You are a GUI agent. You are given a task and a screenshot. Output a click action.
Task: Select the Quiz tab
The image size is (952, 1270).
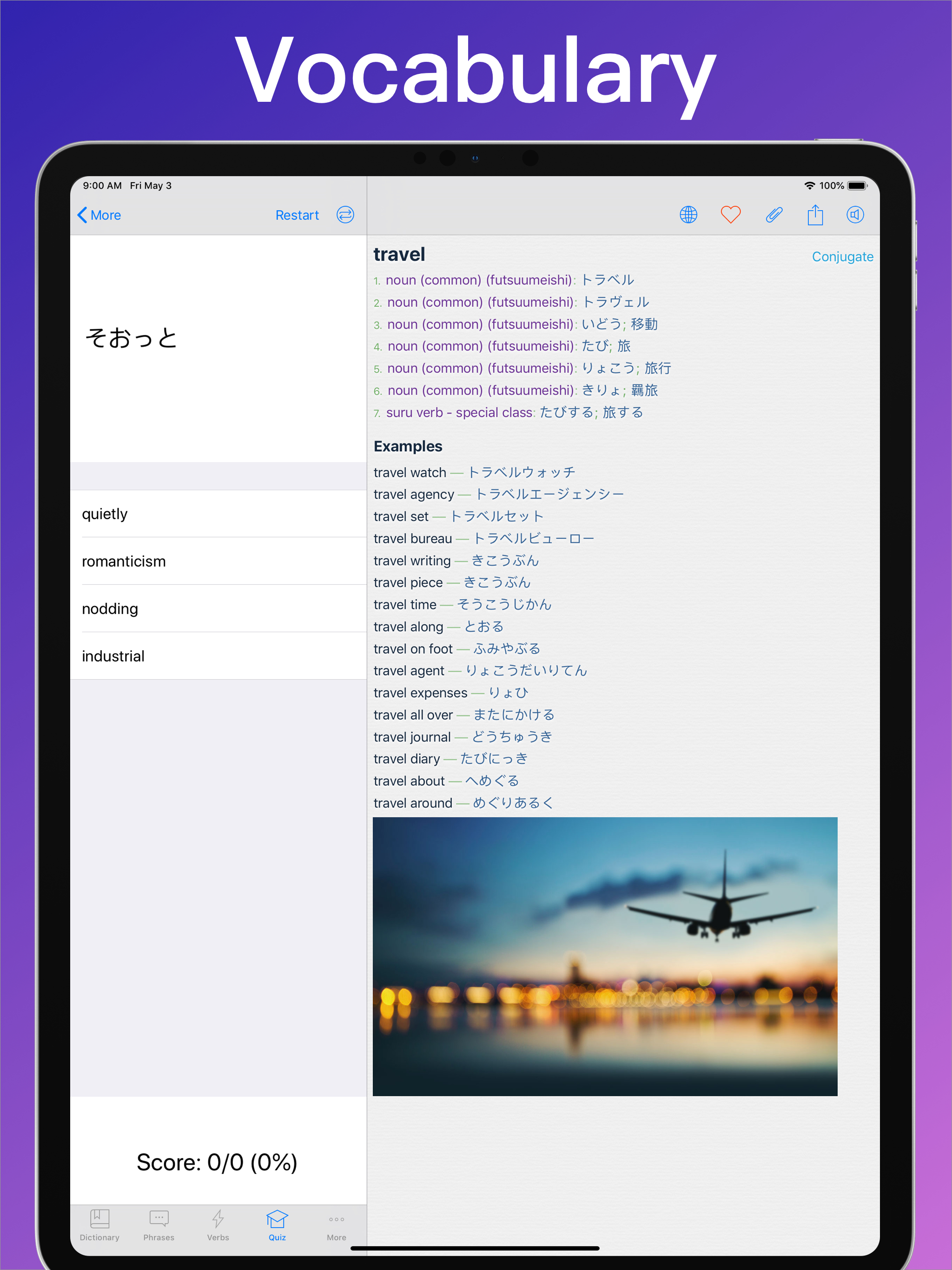(x=278, y=1225)
